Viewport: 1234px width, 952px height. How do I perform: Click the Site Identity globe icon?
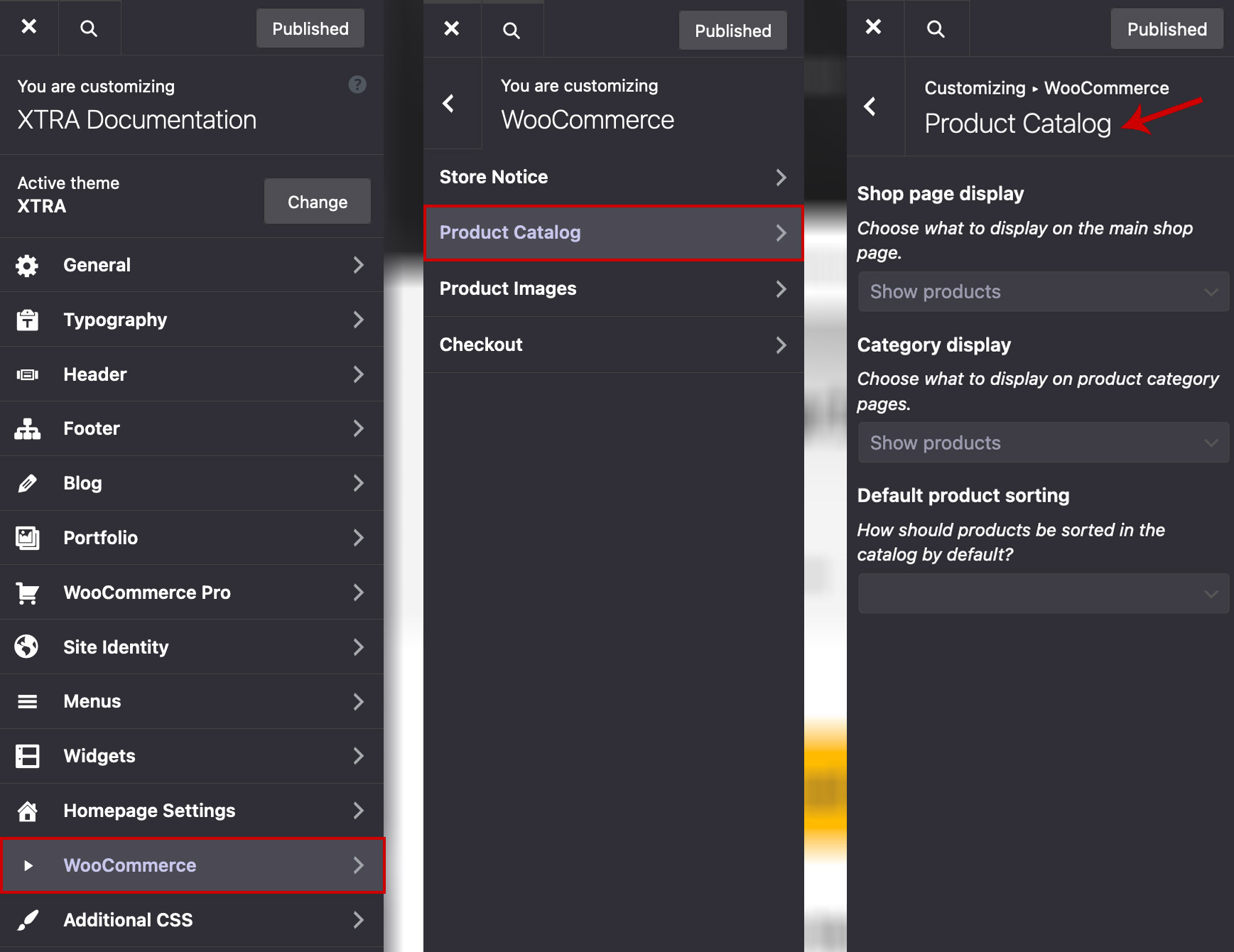point(27,647)
